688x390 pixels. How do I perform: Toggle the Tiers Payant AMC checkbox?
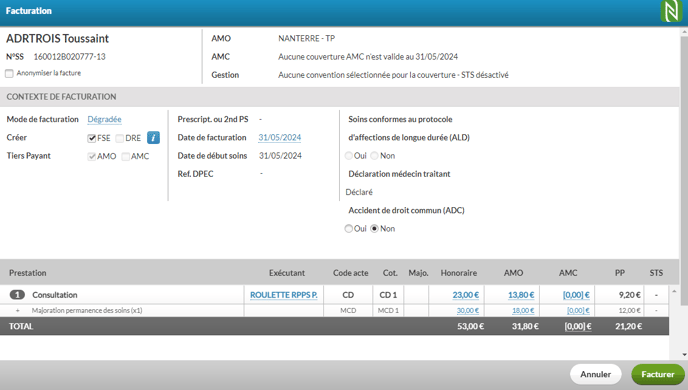125,156
